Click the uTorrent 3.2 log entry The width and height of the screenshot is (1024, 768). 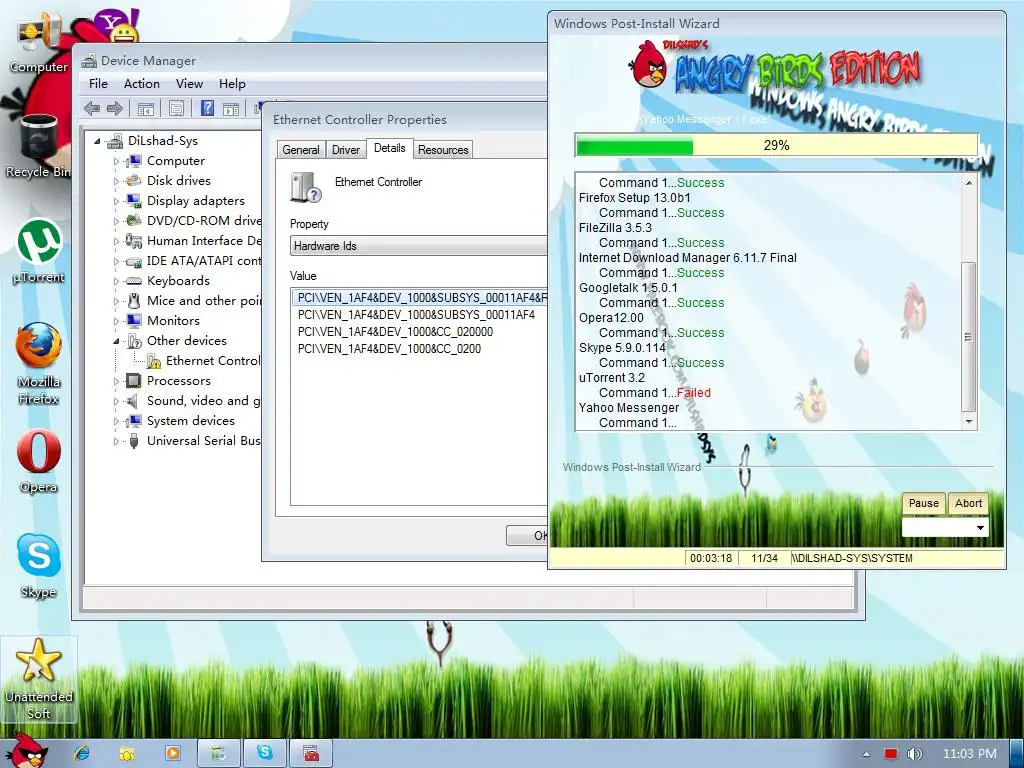(611, 377)
